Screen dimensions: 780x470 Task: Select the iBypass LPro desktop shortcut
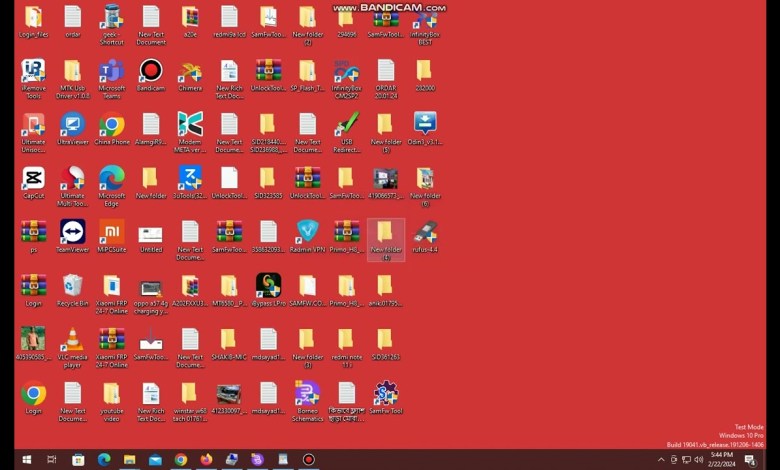268,290
